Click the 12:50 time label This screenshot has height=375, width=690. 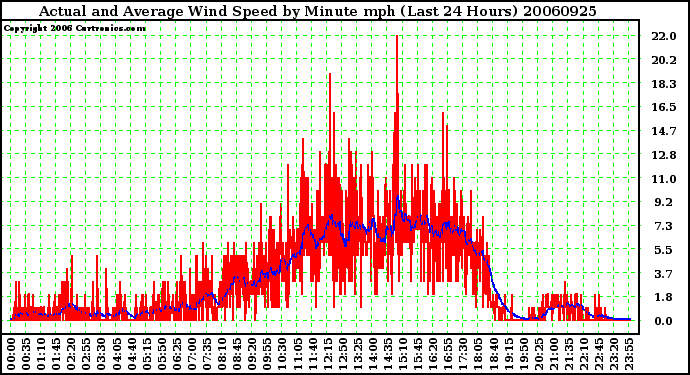[x=342, y=354]
